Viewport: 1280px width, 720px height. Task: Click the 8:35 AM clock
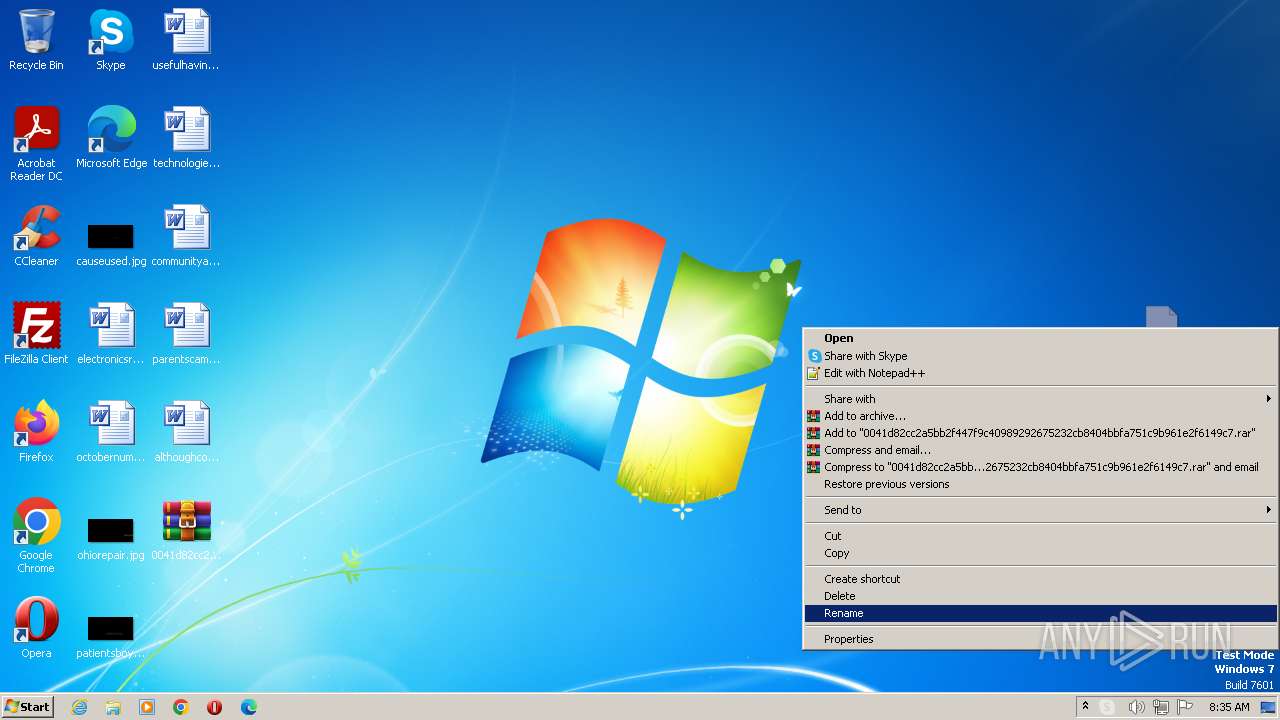(x=1229, y=707)
